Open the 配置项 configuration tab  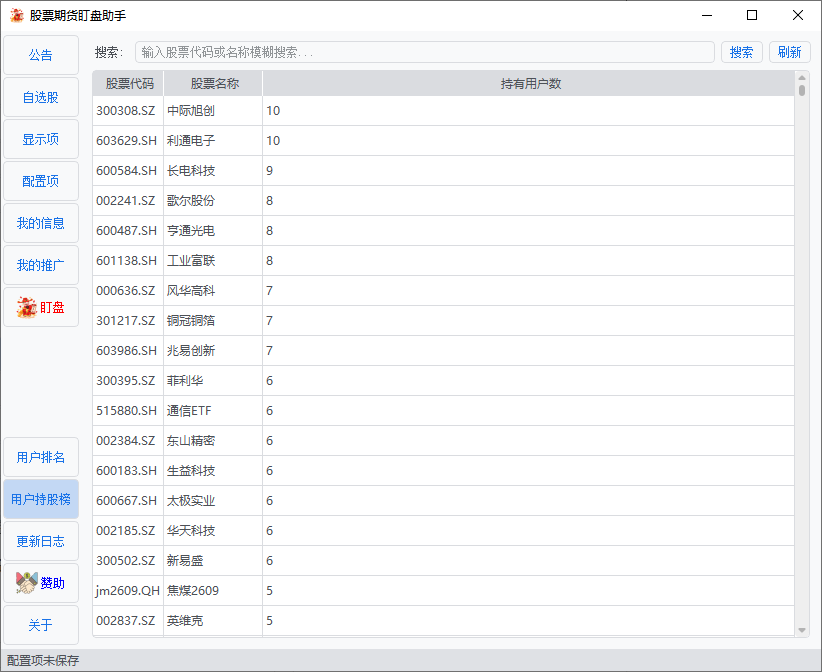(x=41, y=181)
